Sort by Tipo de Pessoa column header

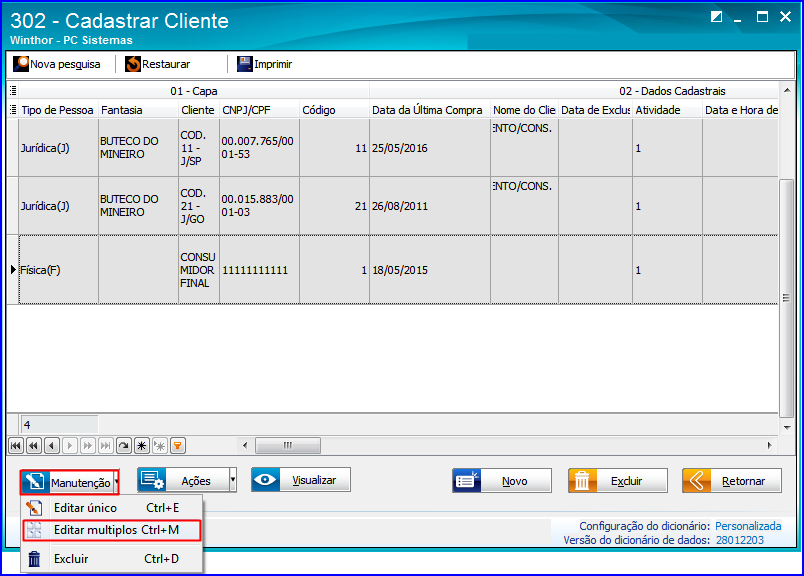57,110
